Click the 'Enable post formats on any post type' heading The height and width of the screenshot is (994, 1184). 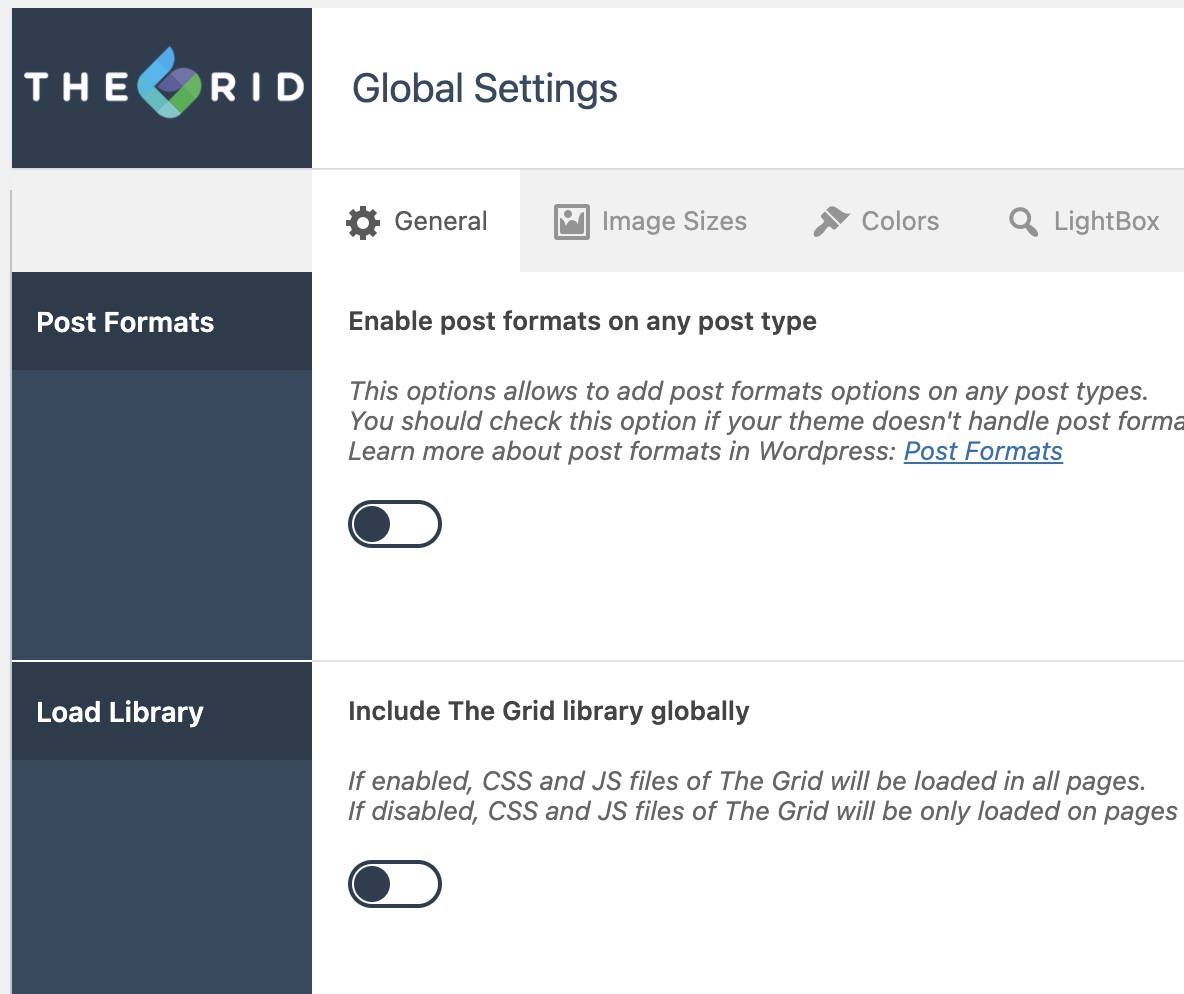pyautogui.click(x=582, y=321)
